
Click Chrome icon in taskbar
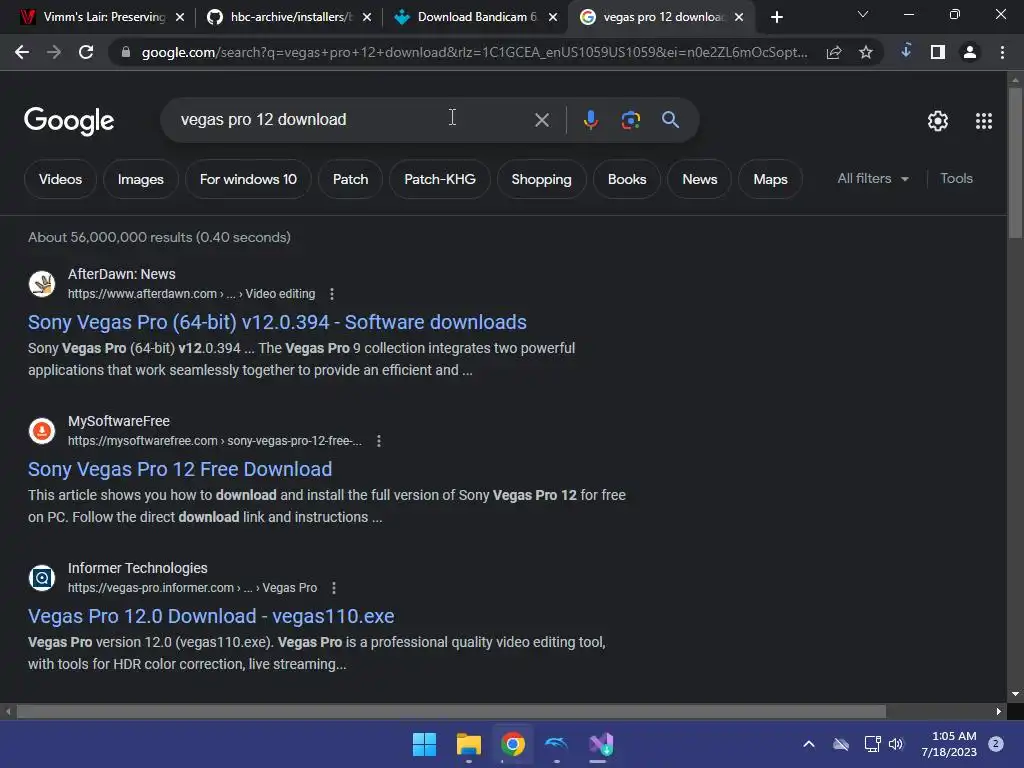click(513, 744)
